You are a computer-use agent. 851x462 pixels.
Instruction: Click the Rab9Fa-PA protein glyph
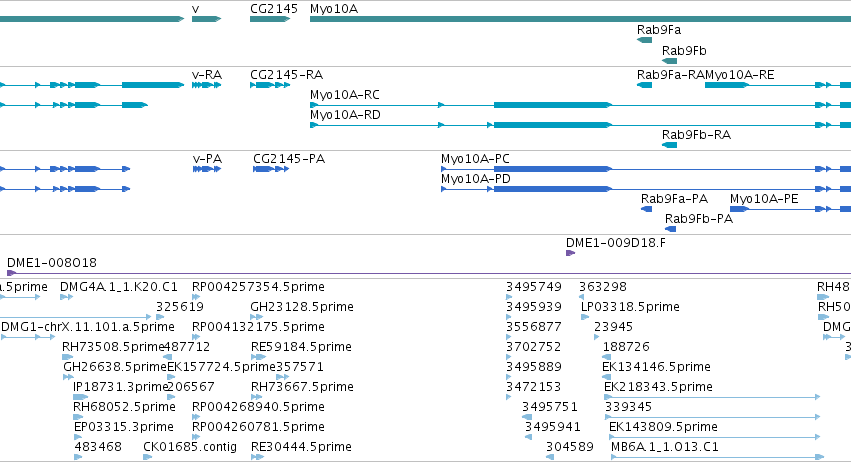tap(646, 209)
